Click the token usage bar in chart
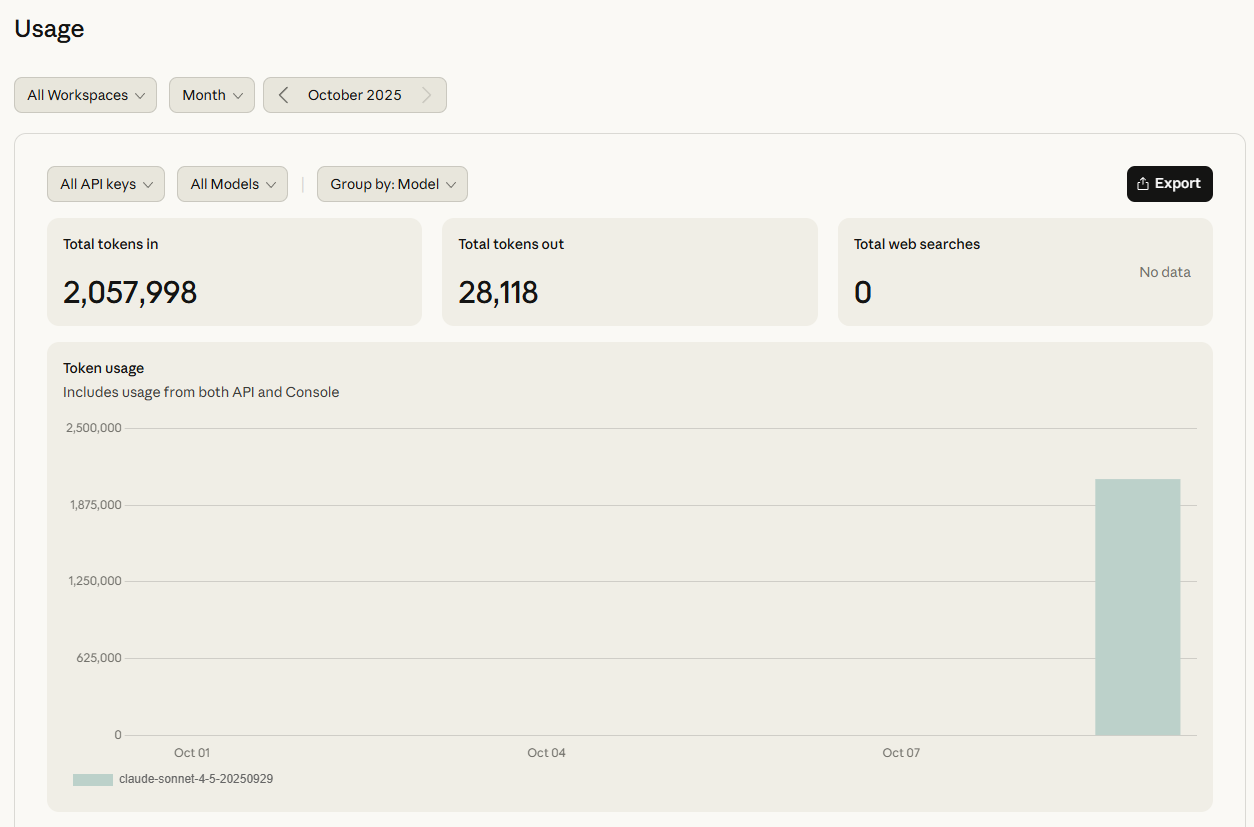Screen dimensions: 1254x827 1137,607
